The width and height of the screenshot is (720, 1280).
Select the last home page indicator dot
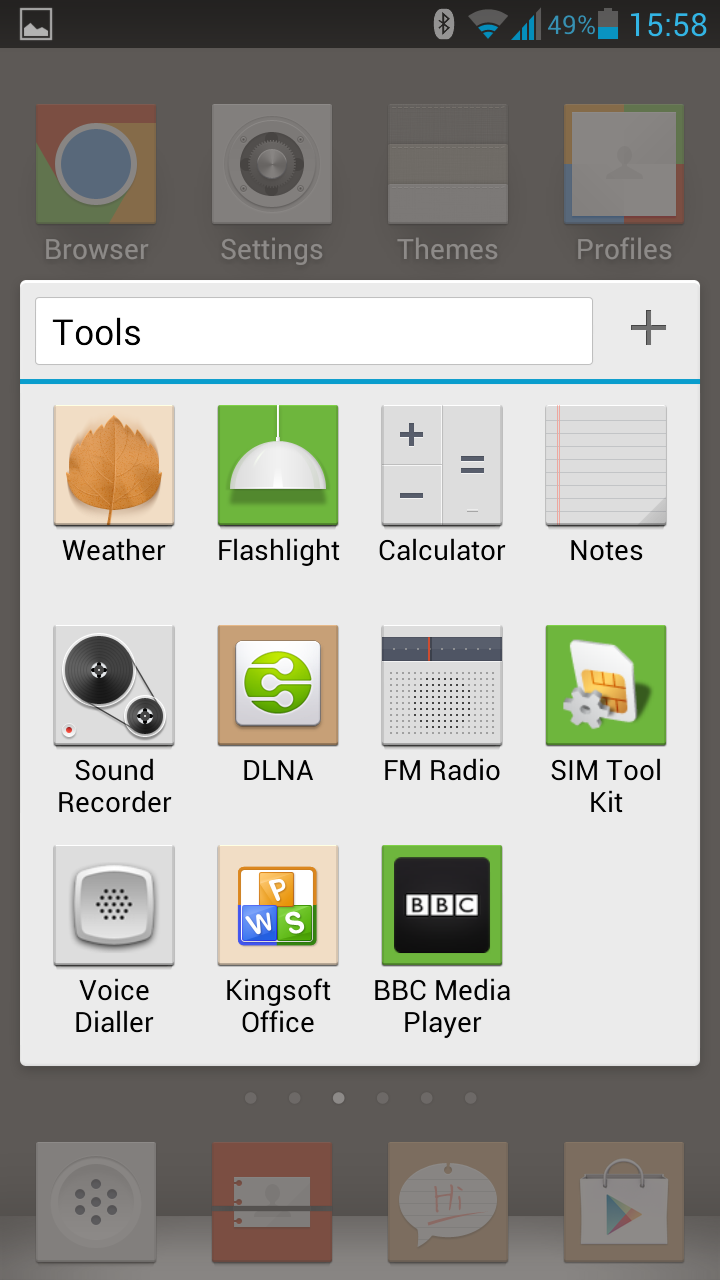pyautogui.click(x=470, y=1098)
